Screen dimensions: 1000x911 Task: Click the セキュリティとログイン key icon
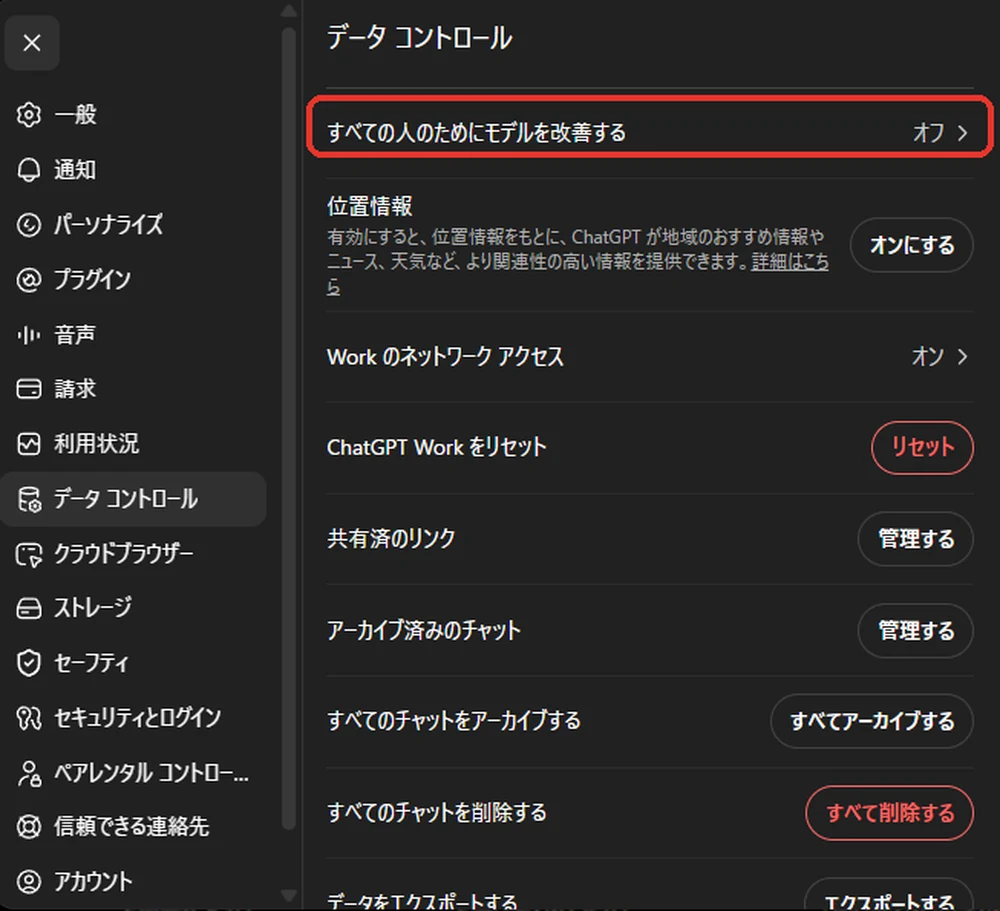click(x=29, y=718)
